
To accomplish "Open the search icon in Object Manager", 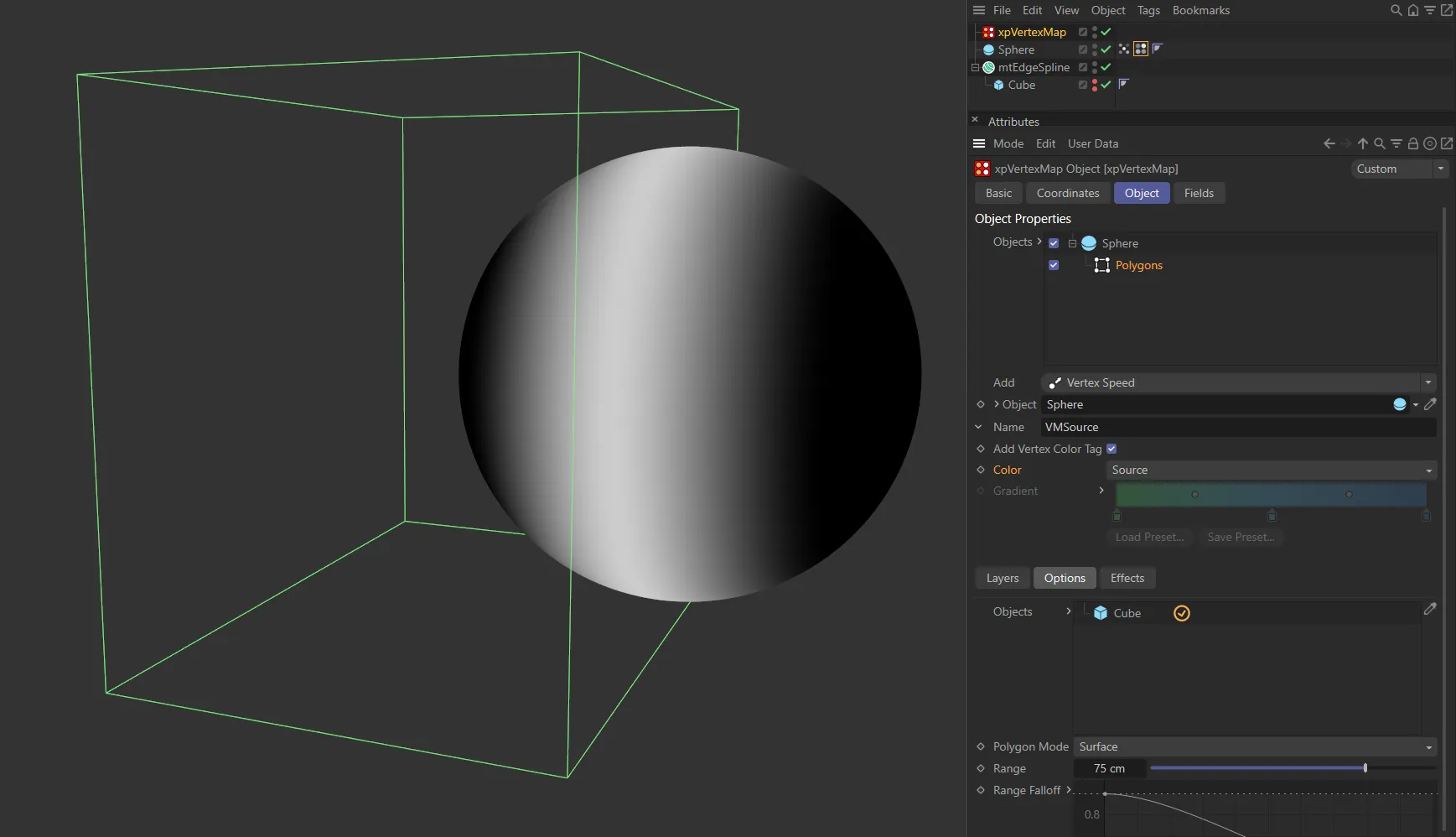I will pyautogui.click(x=1395, y=10).
